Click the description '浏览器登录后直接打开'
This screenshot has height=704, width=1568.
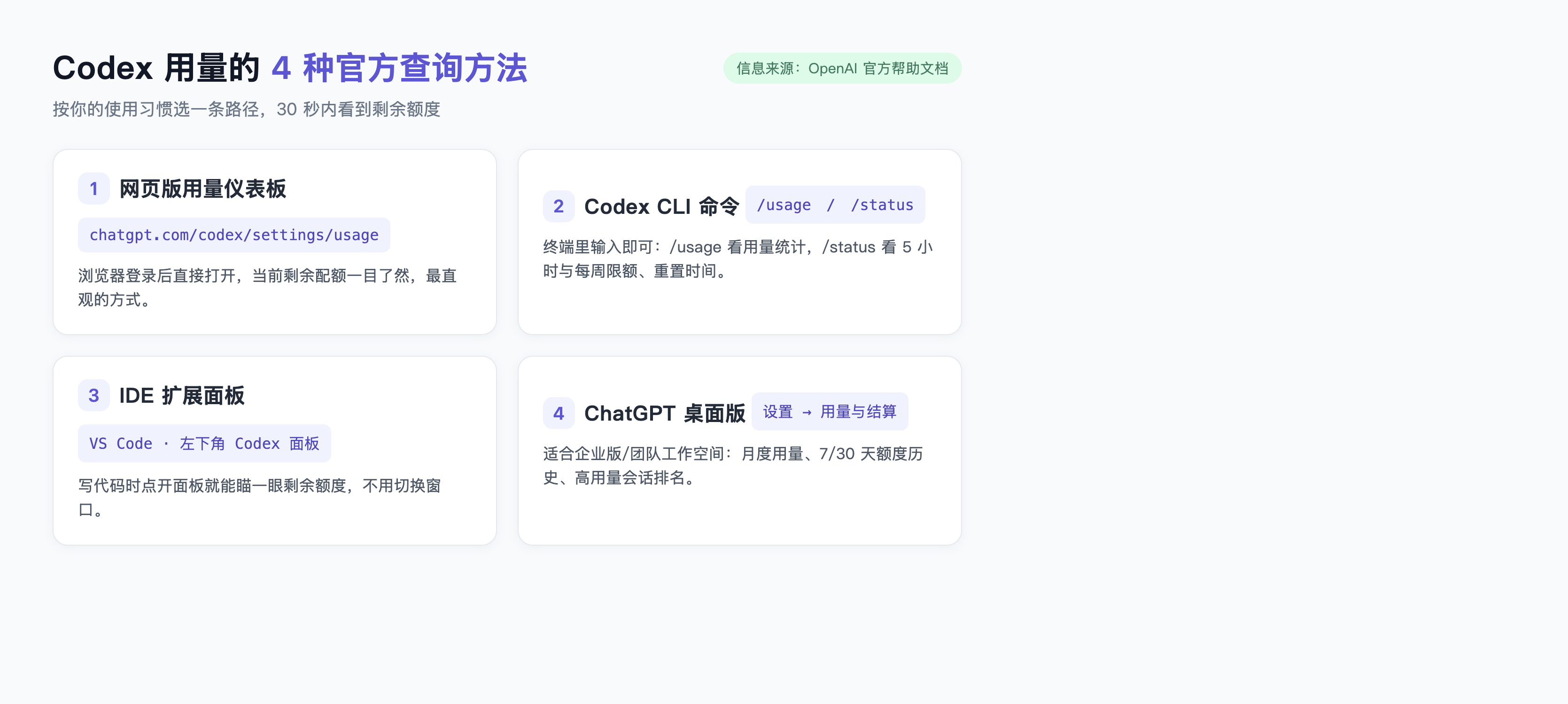(x=157, y=276)
